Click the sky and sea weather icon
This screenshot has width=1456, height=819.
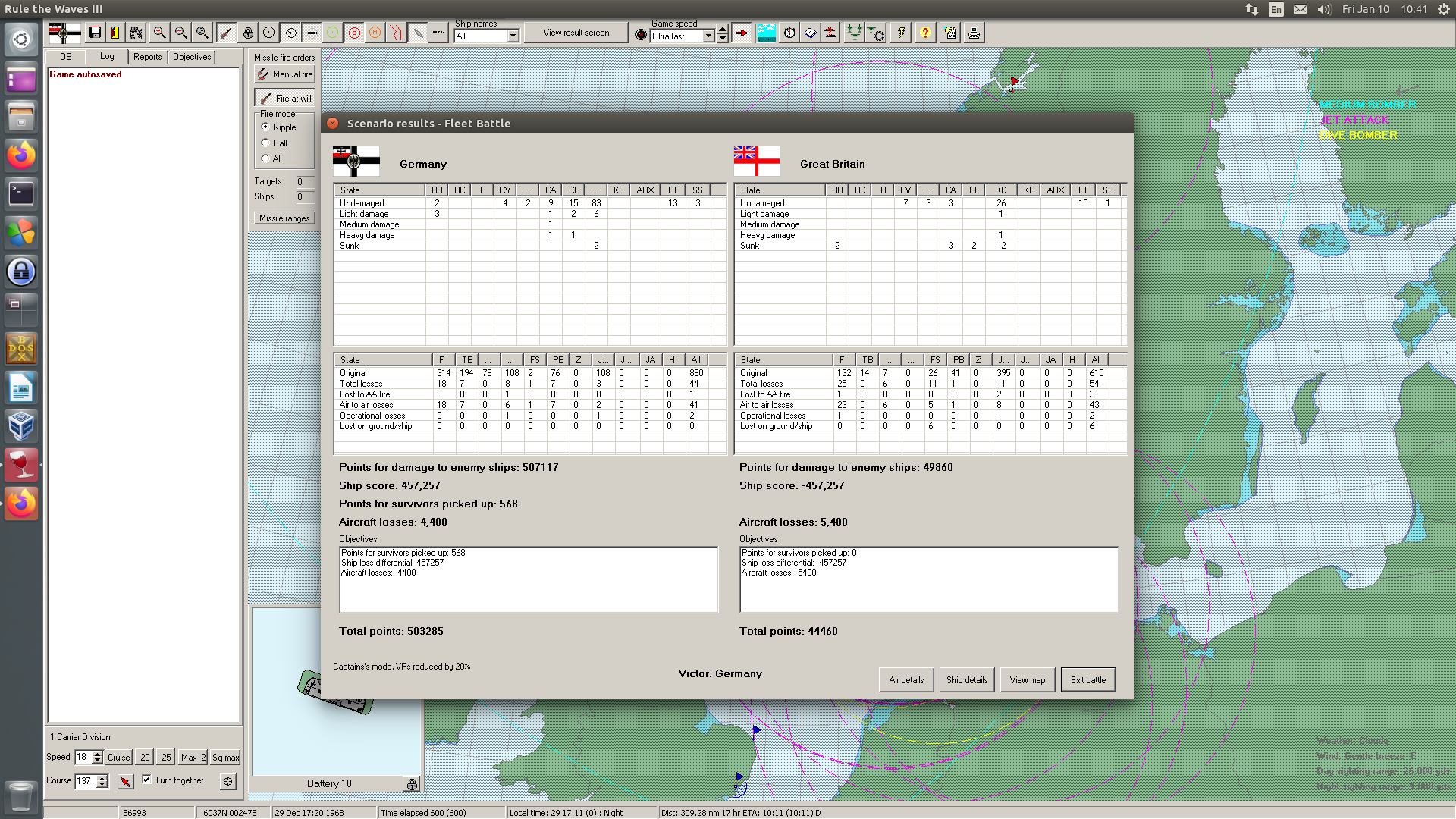coord(767,33)
